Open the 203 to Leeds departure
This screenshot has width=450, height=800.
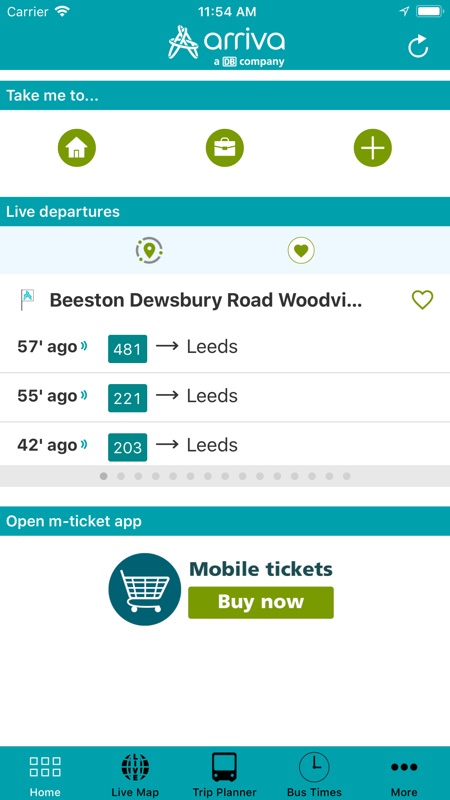pyautogui.click(x=225, y=444)
